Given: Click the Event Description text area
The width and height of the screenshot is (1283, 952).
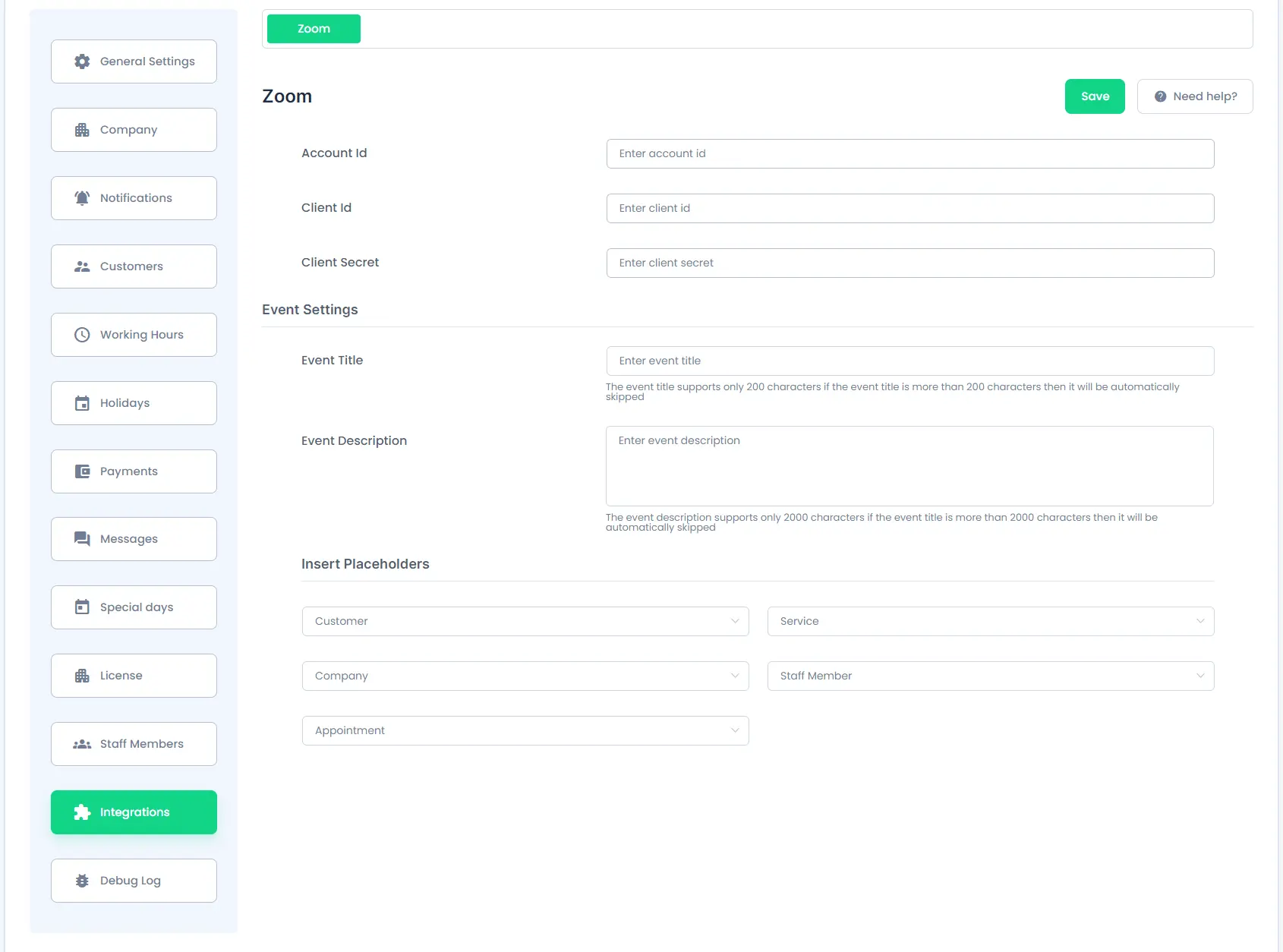Looking at the screenshot, I should tap(909, 466).
